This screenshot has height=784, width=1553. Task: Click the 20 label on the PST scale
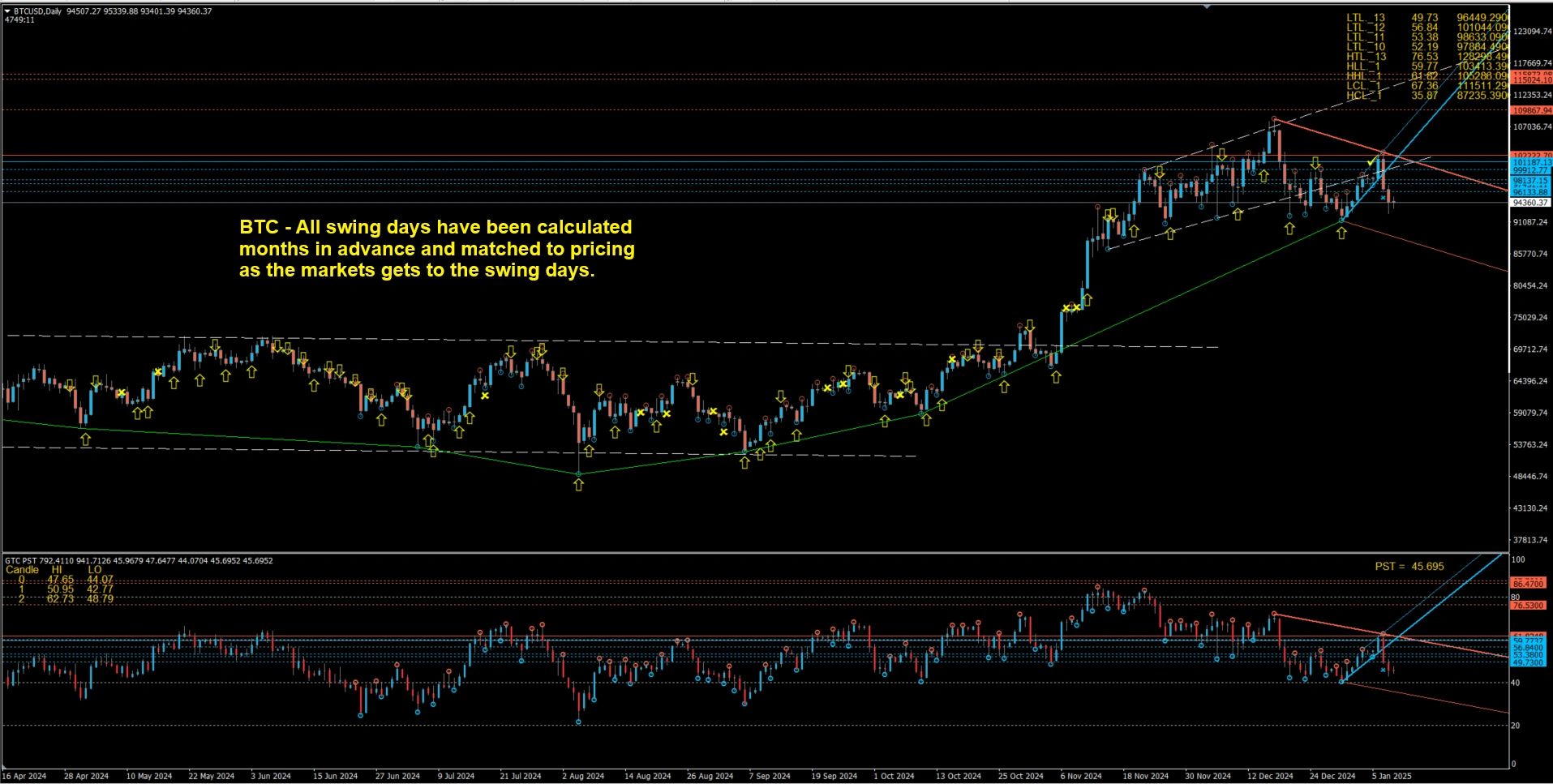click(1517, 726)
